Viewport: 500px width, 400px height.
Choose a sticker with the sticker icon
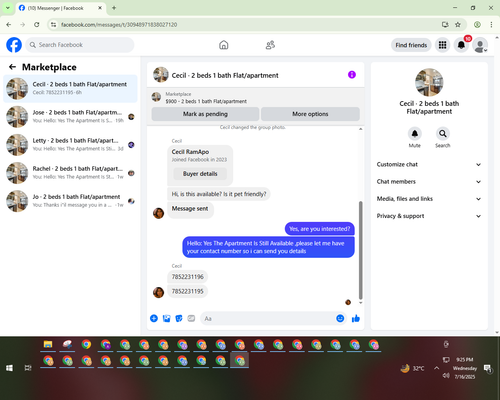[x=179, y=318]
